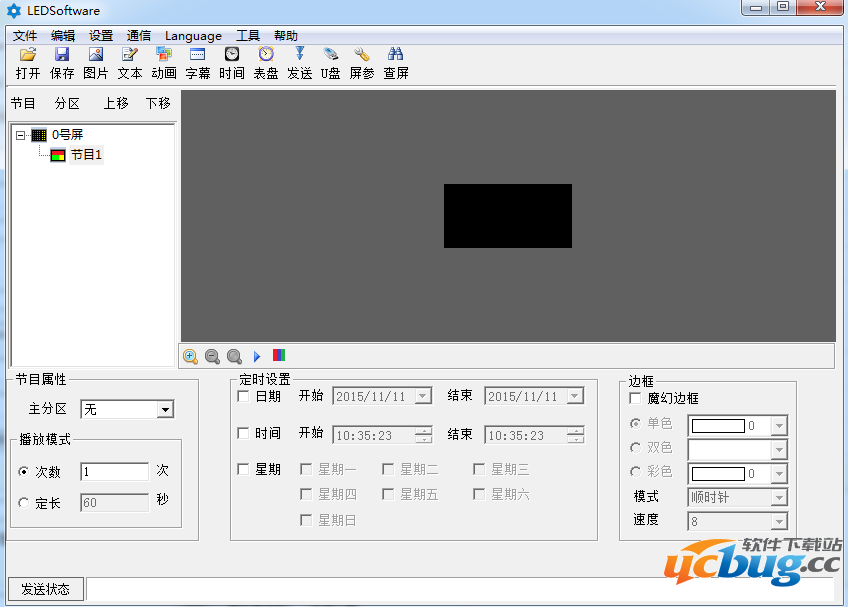
Task: Select the 定长 playback mode radio button
Action: (24, 503)
